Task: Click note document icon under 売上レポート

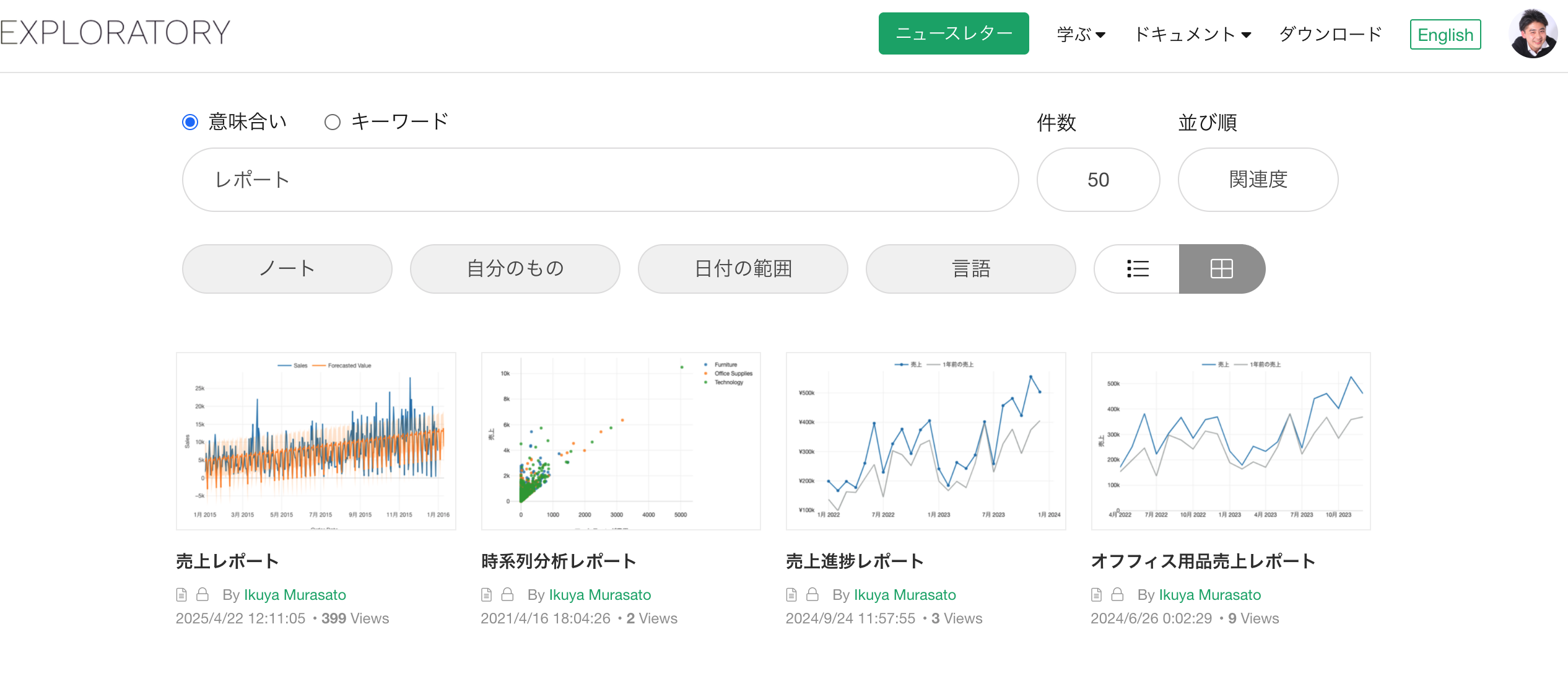Action: point(181,595)
